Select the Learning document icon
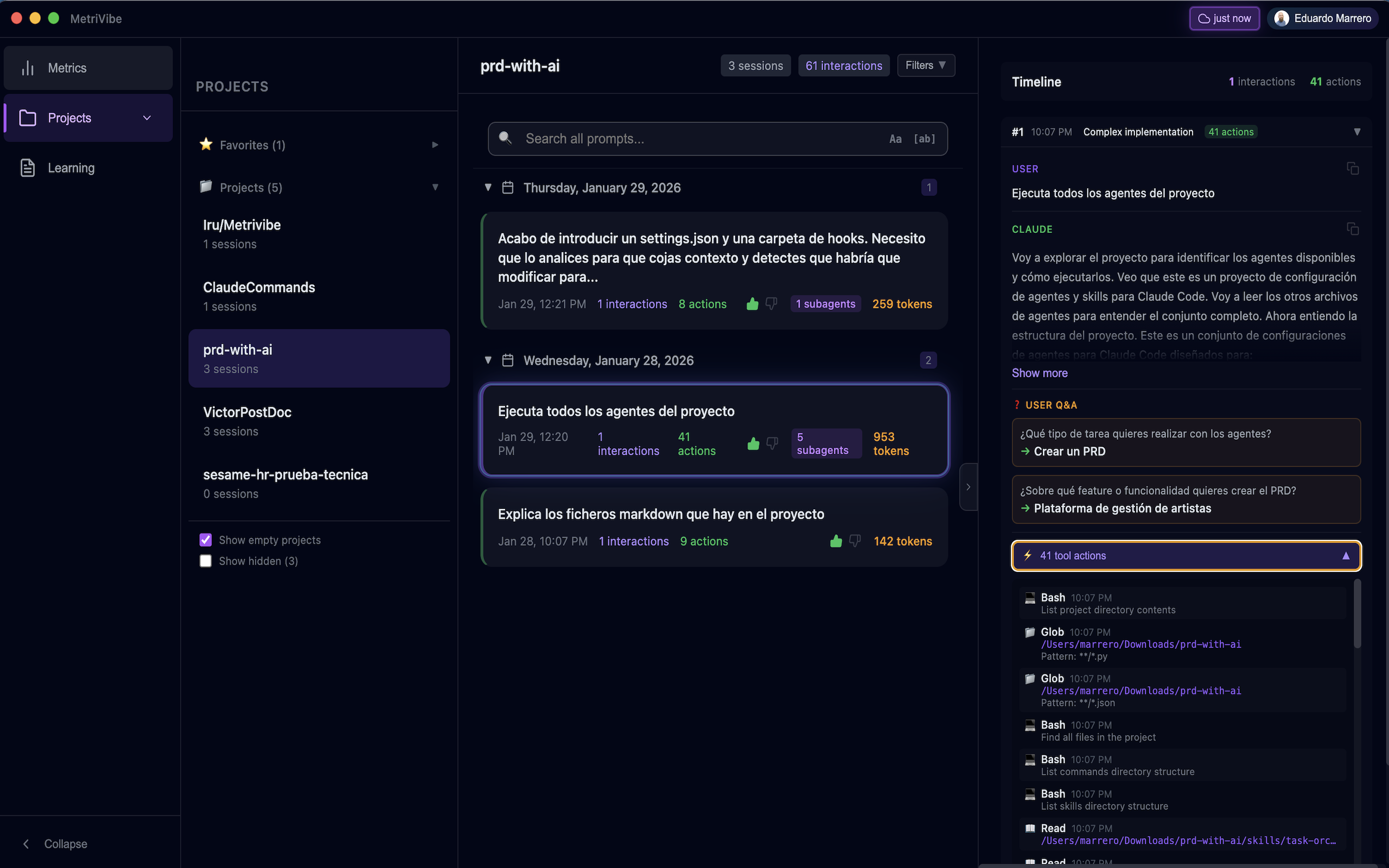Image resolution: width=1389 pixels, height=868 pixels. click(27, 168)
